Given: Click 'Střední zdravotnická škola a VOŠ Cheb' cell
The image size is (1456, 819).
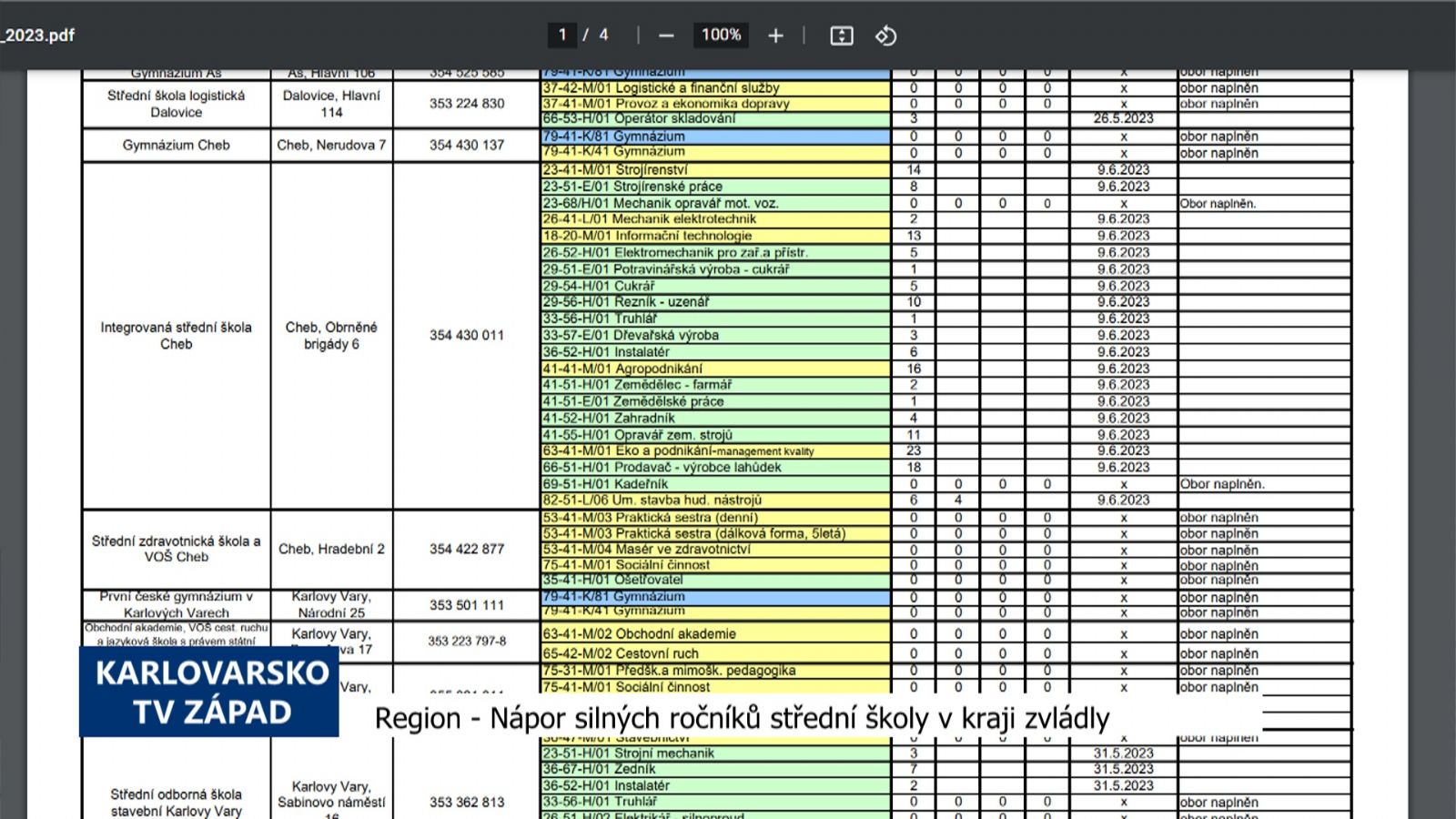Looking at the screenshot, I should click(177, 549).
